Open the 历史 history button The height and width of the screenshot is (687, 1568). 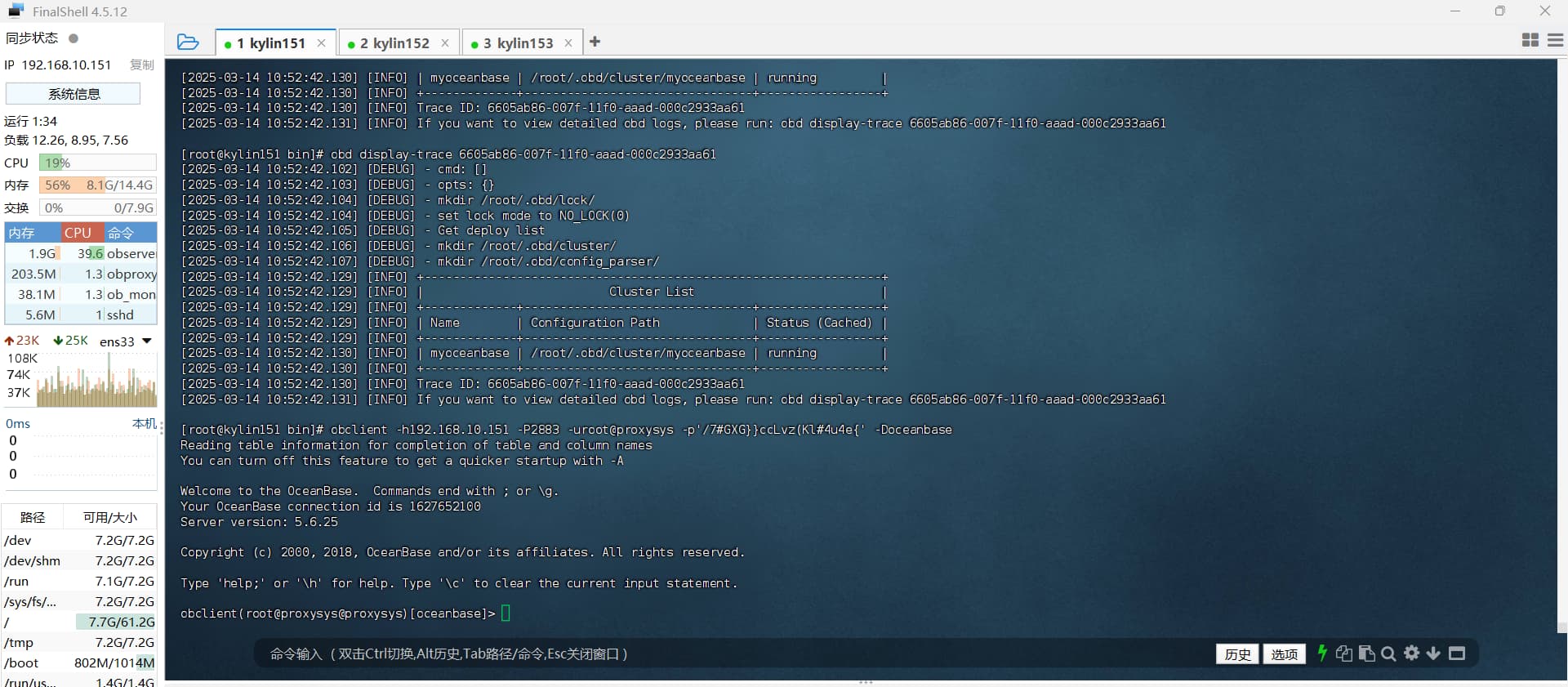(x=1237, y=654)
